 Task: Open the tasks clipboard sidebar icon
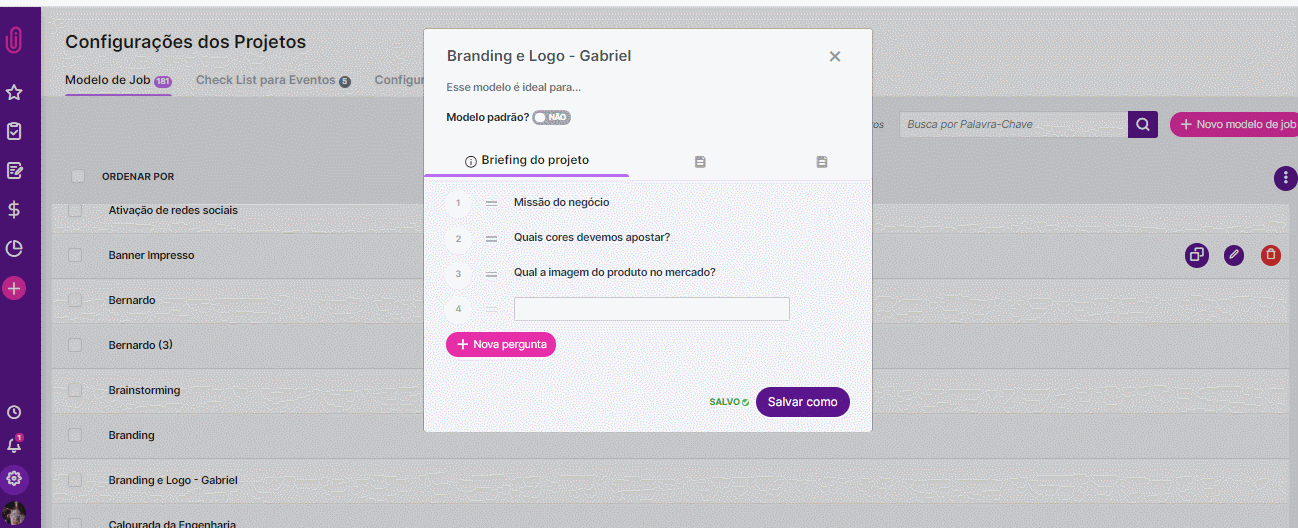tap(14, 131)
